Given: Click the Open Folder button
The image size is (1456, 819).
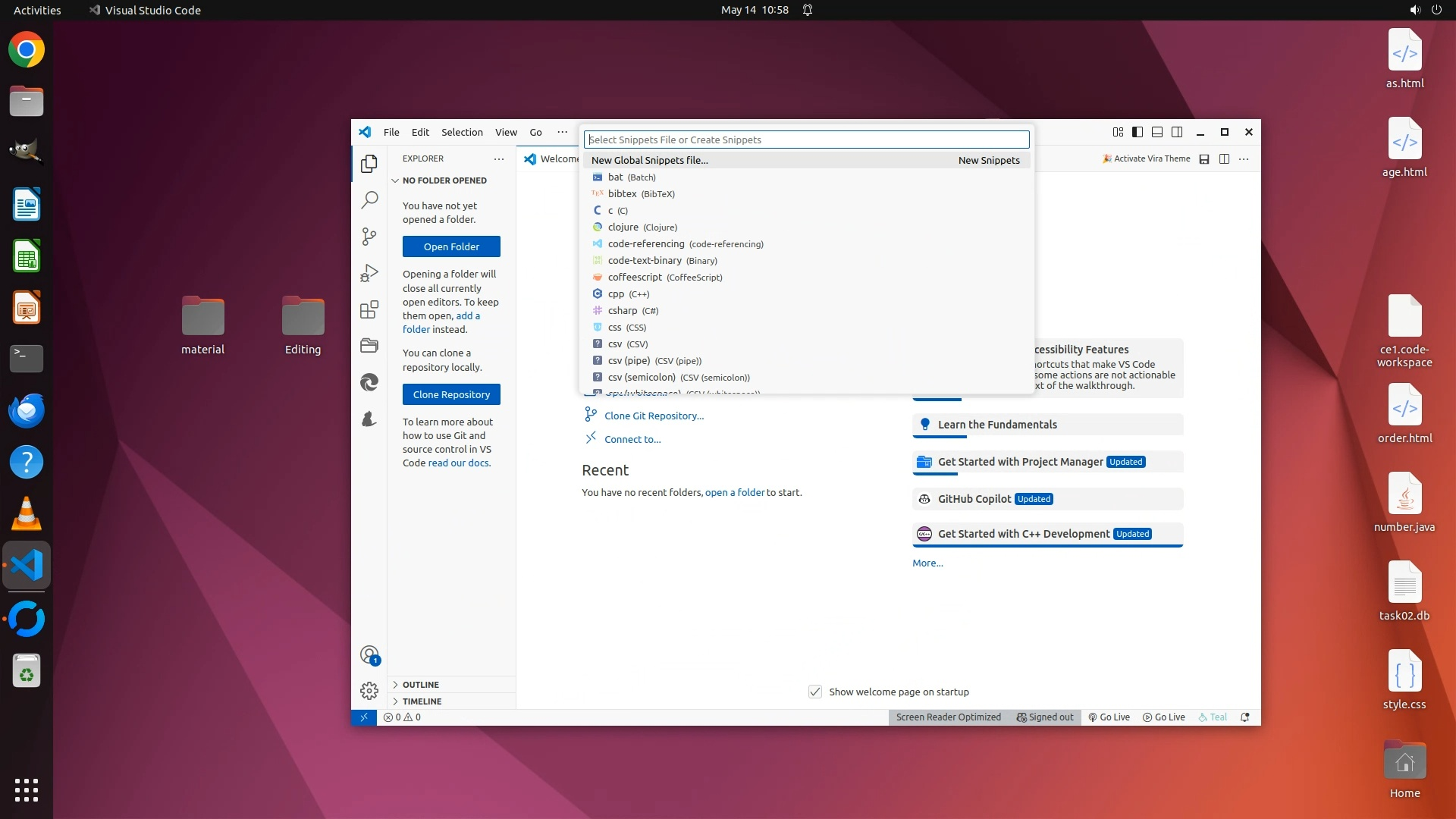Looking at the screenshot, I should coord(451,246).
